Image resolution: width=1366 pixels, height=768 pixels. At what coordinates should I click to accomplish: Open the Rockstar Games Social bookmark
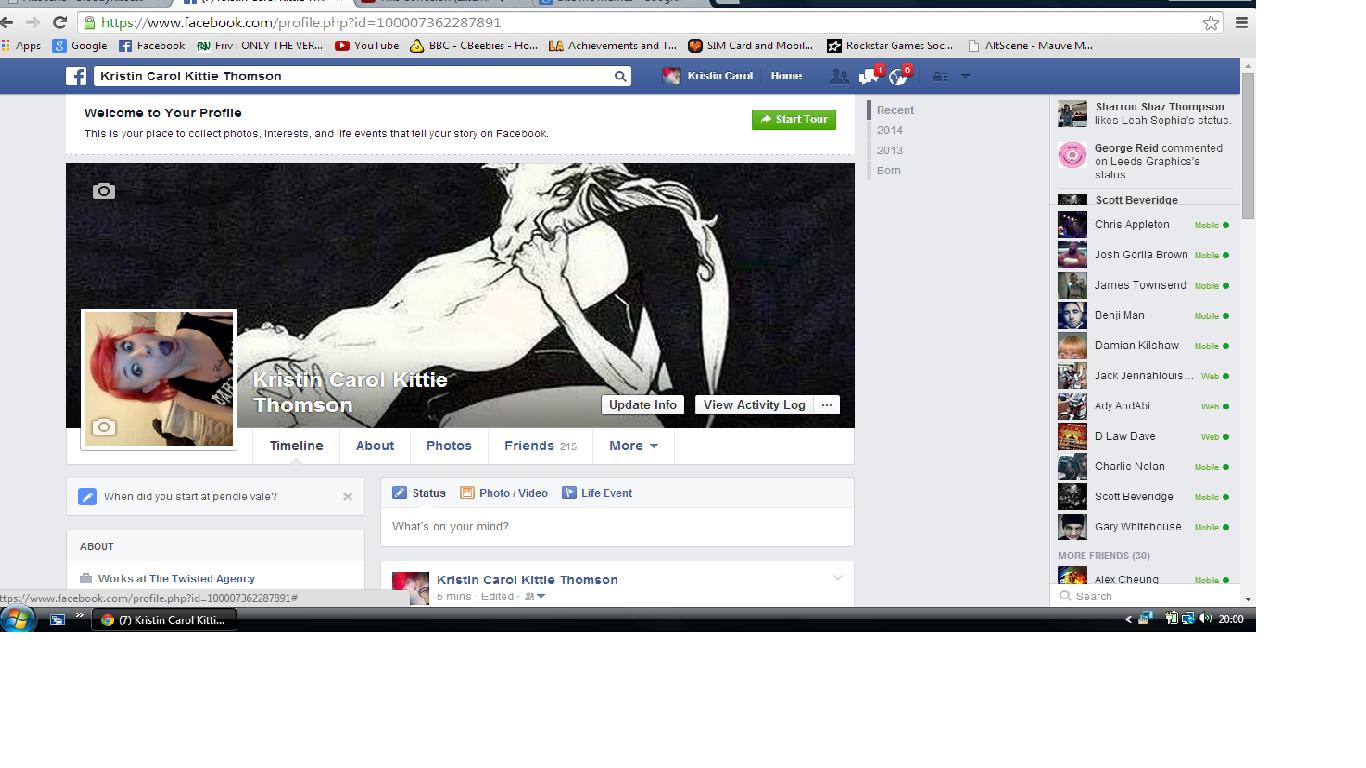pos(890,45)
